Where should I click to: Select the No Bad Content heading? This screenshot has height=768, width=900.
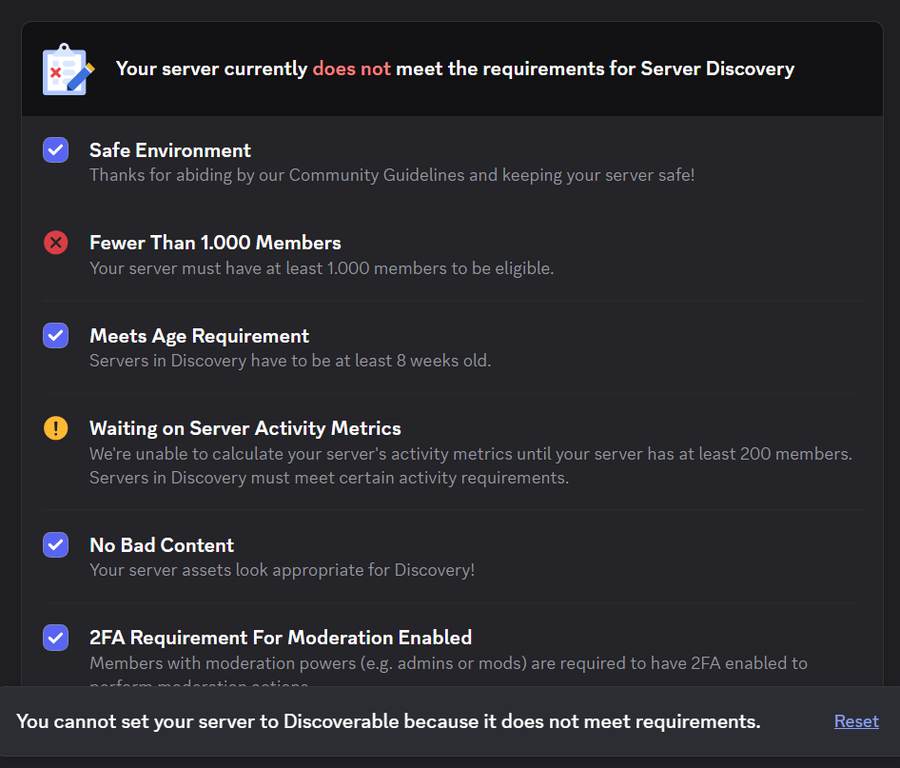[161, 545]
